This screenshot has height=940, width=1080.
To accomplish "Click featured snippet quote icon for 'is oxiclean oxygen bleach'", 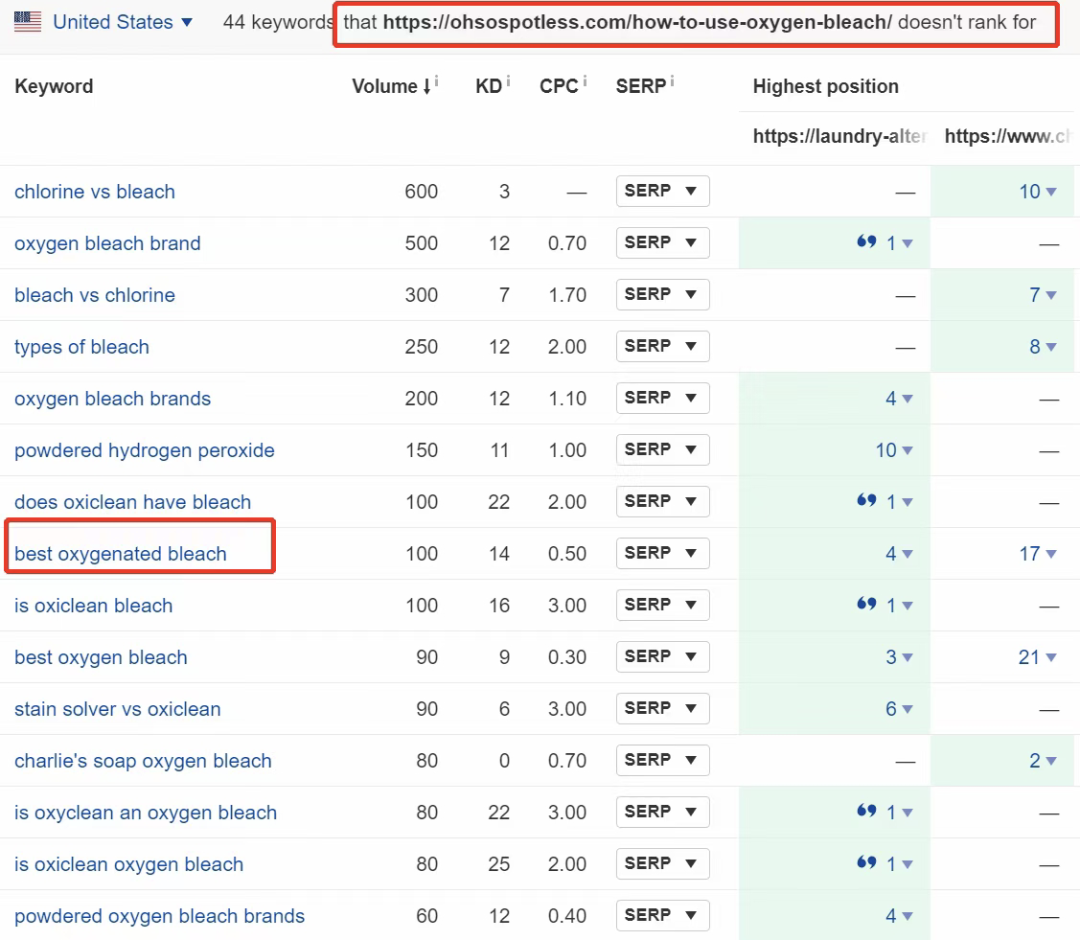I will tap(866, 862).
